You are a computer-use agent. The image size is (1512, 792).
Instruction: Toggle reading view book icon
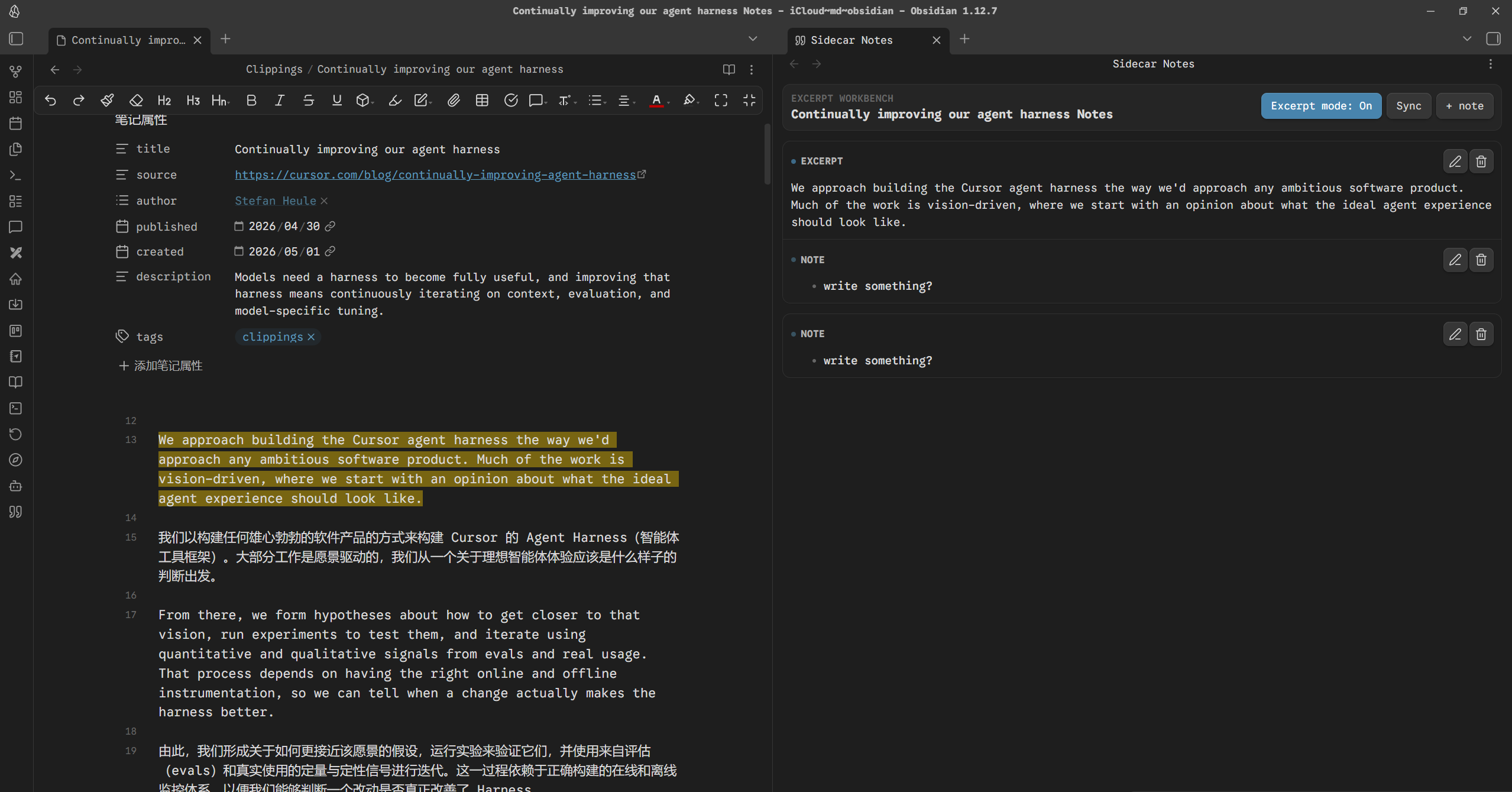coord(729,70)
